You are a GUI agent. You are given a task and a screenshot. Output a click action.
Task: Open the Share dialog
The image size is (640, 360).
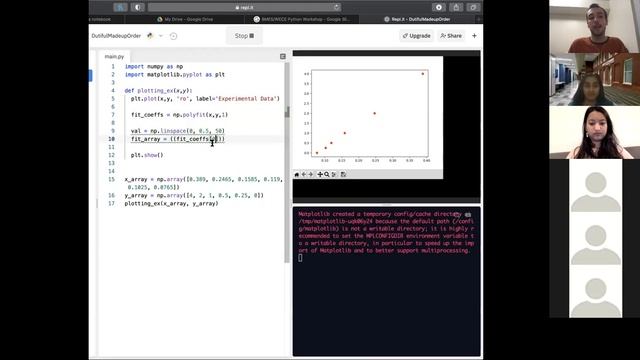tap(451, 36)
